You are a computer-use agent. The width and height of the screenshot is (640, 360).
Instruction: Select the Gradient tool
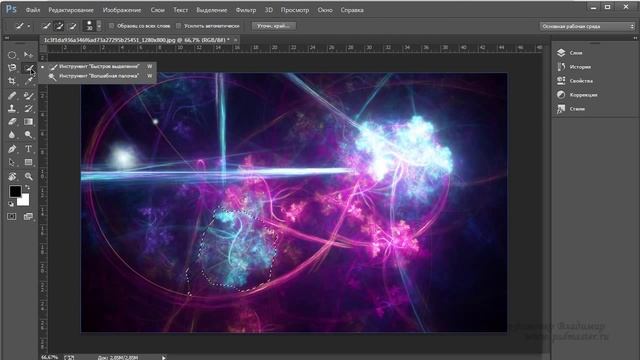[x=28, y=122]
